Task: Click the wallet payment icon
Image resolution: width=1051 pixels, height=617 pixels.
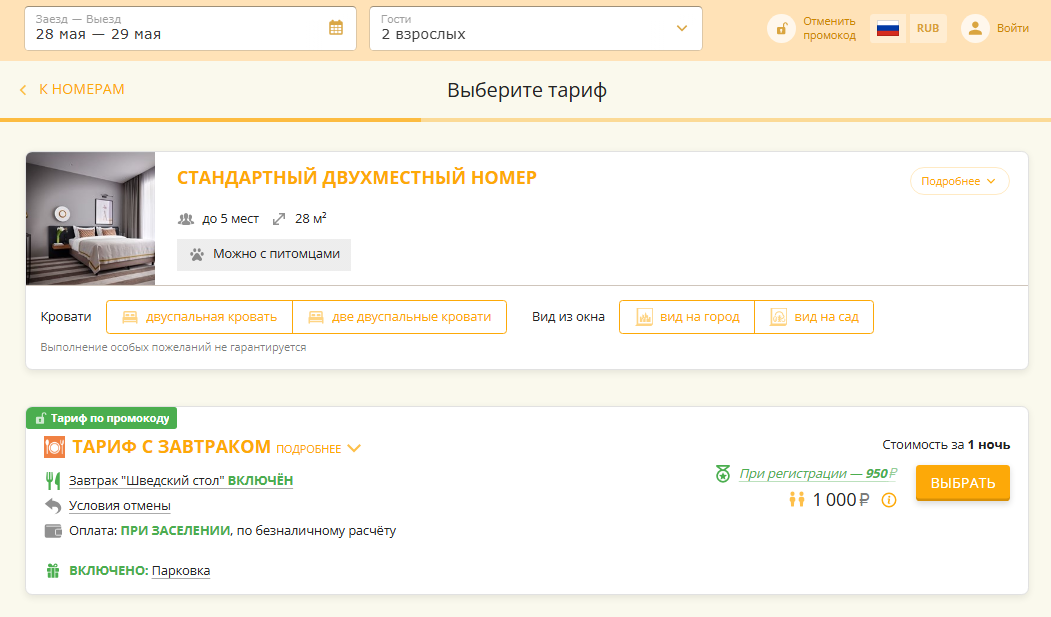Action: [53, 531]
